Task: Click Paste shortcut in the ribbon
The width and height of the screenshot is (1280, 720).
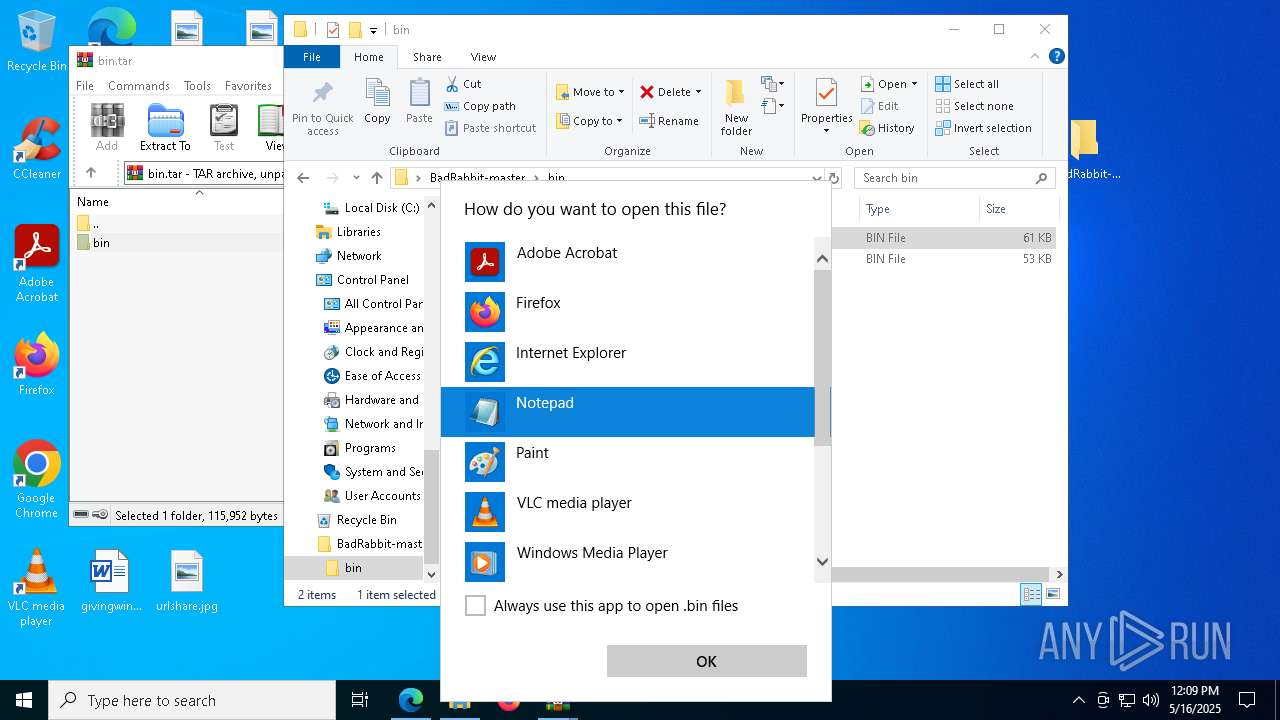Action: (x=490, y=128)
